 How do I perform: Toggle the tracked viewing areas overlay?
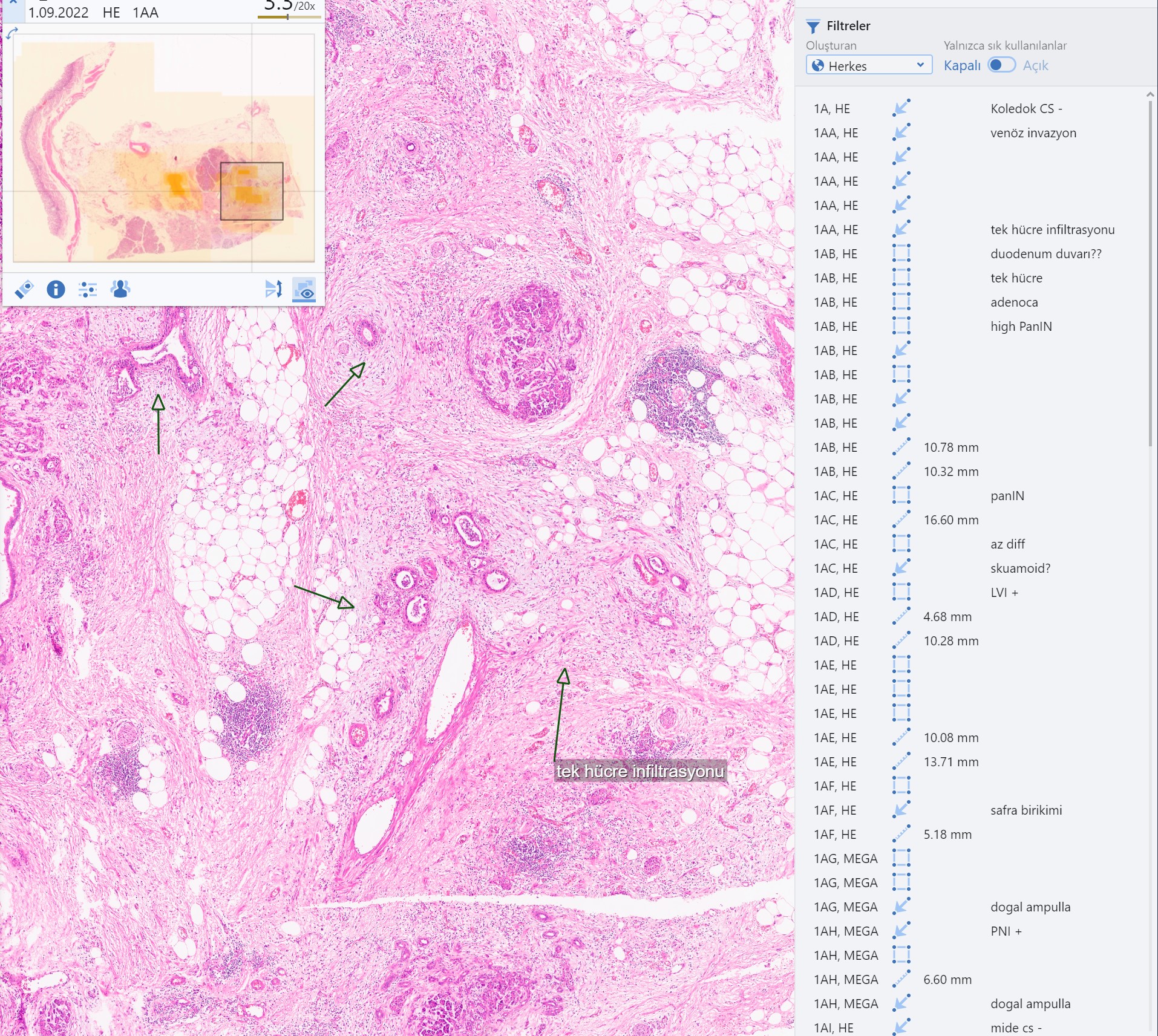click(x=304, y=290)
